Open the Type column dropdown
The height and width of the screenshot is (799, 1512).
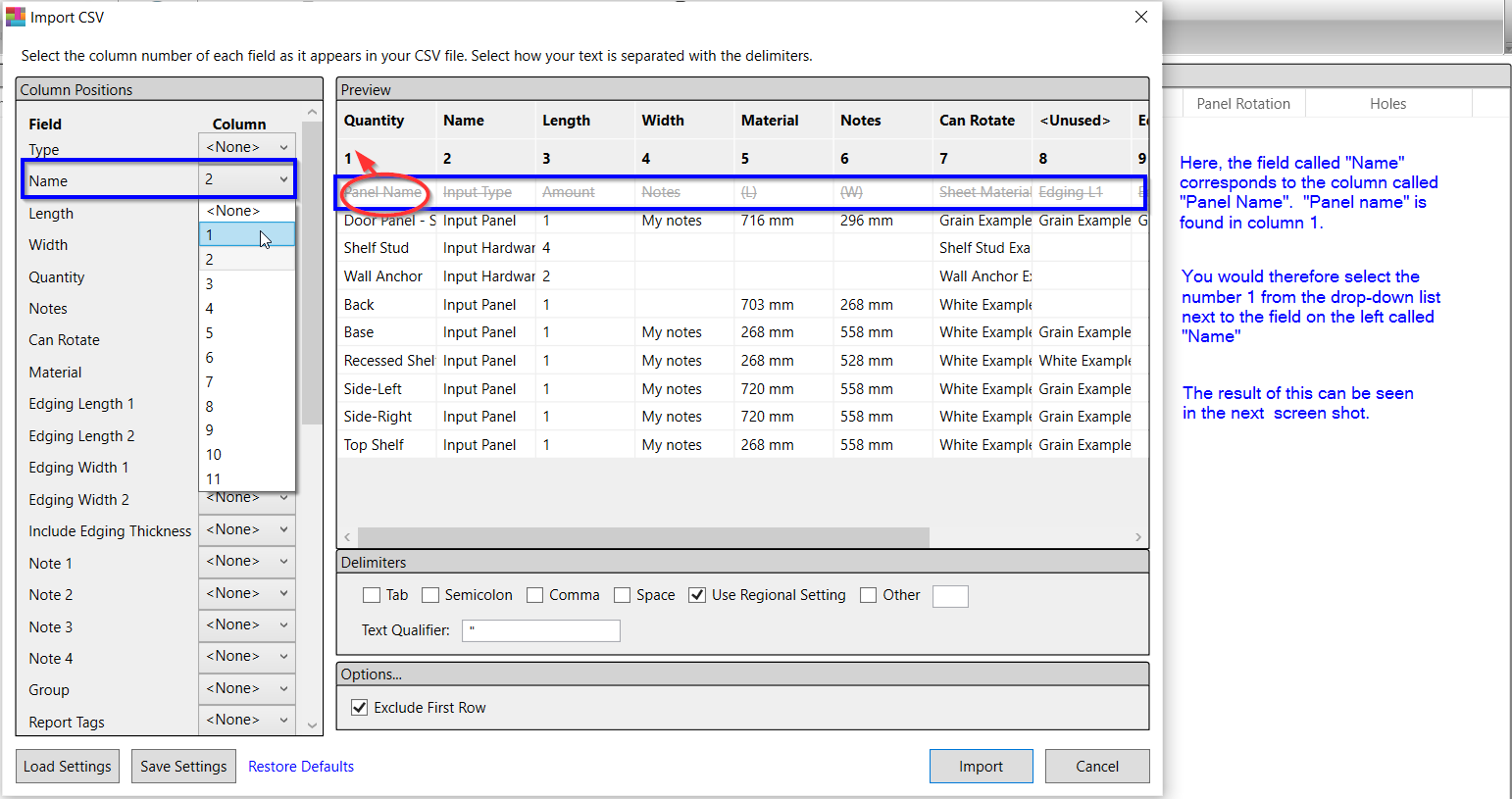246,147
